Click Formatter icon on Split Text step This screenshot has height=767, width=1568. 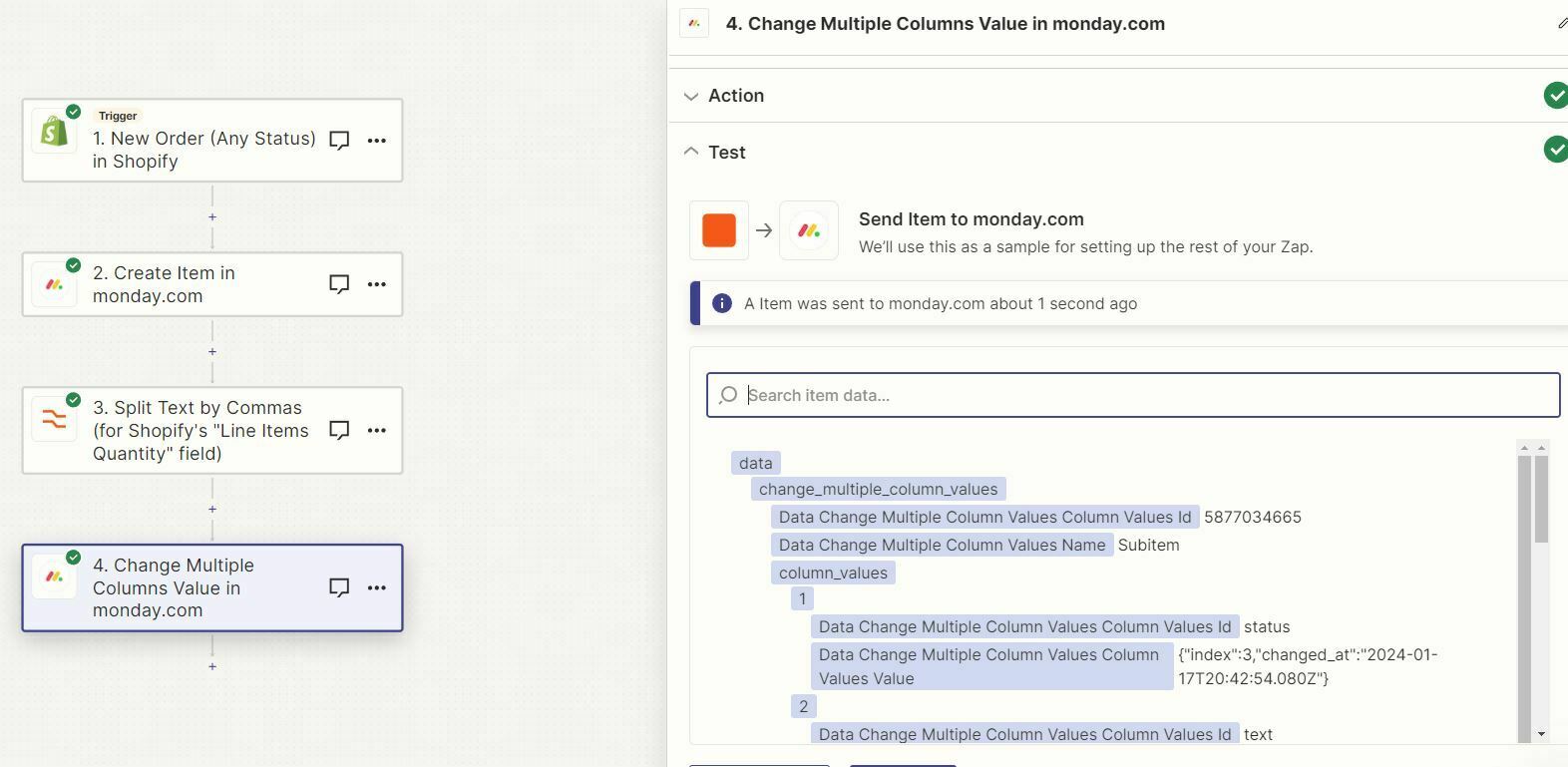54,420
